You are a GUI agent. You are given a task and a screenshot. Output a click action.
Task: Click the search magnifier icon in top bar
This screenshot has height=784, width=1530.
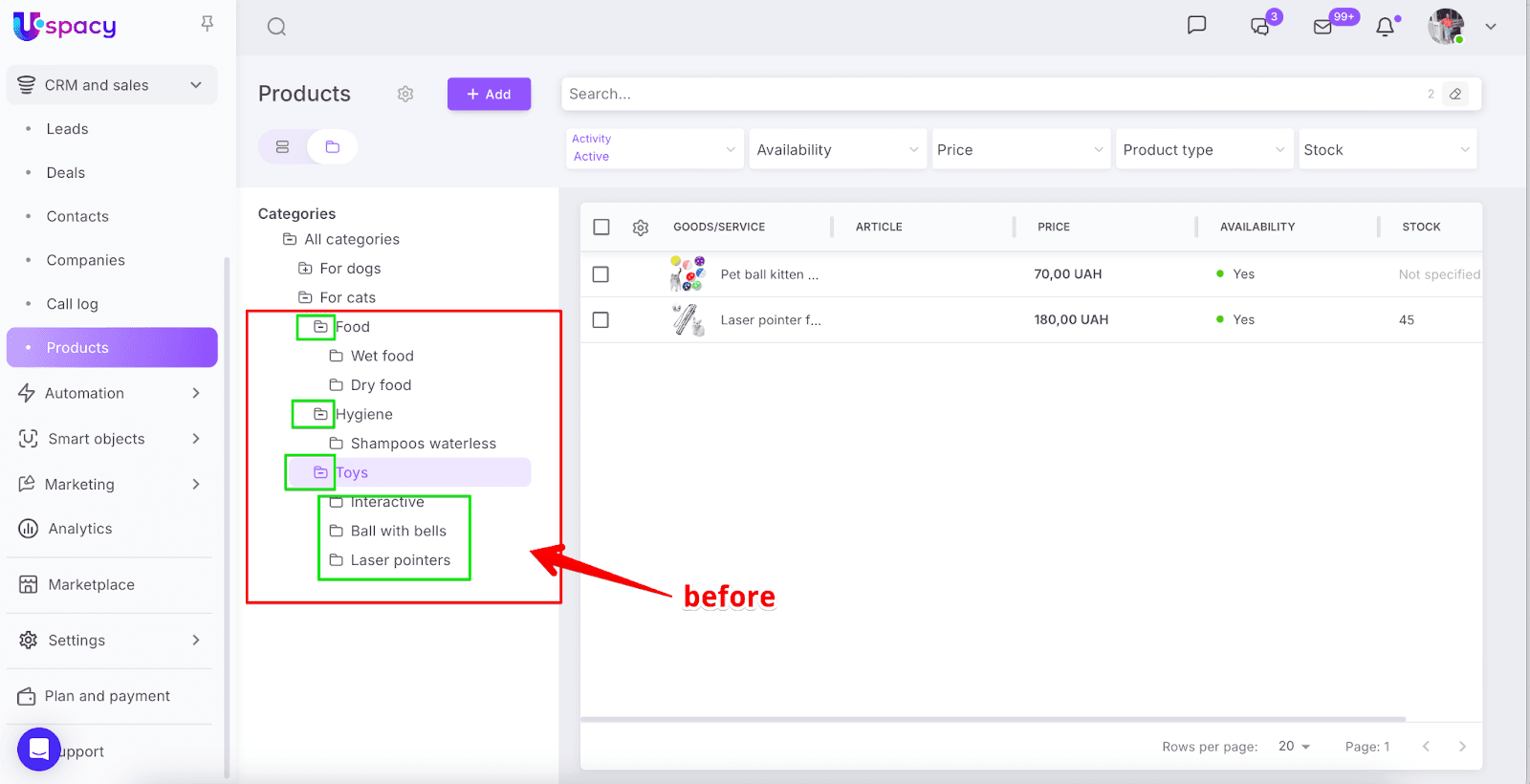tap(276, 27)
